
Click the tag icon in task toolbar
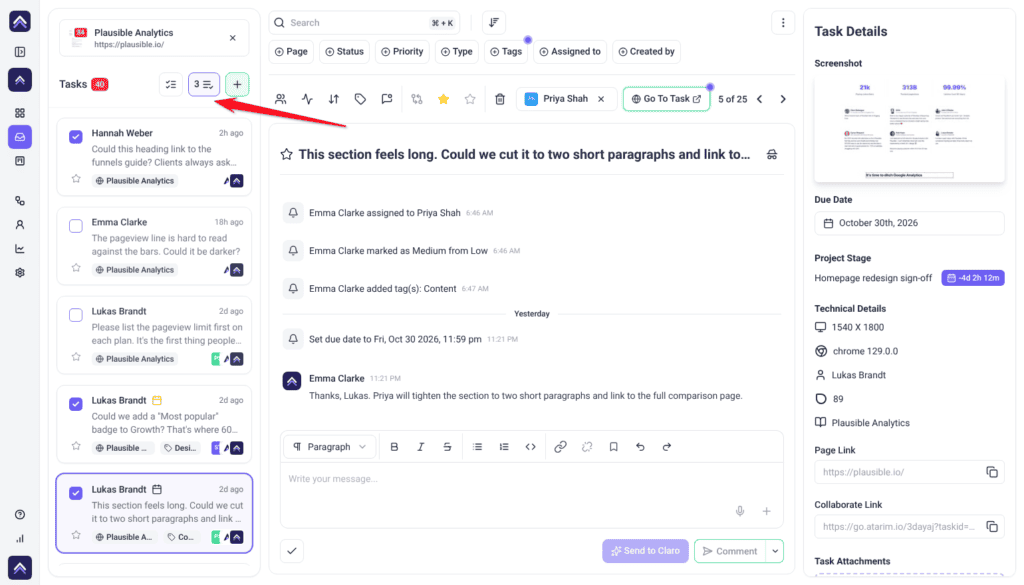pyautogui.click(x=360, y=99)
